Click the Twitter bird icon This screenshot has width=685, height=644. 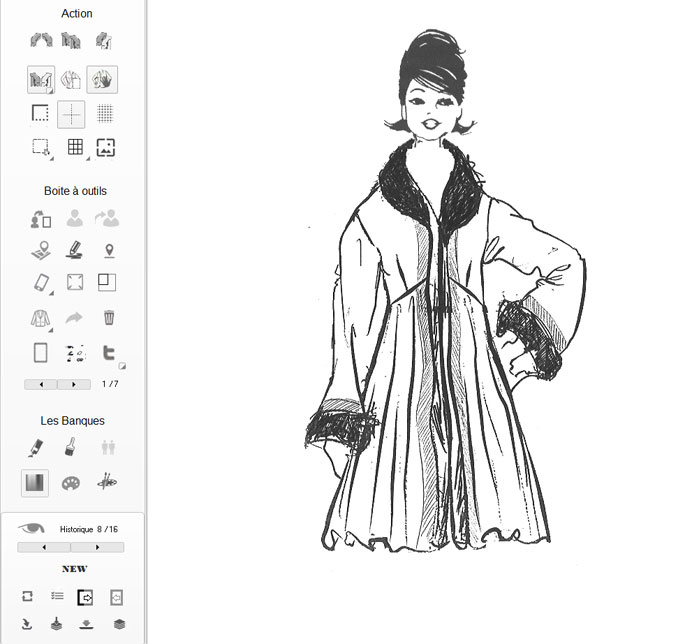[108, 353]
